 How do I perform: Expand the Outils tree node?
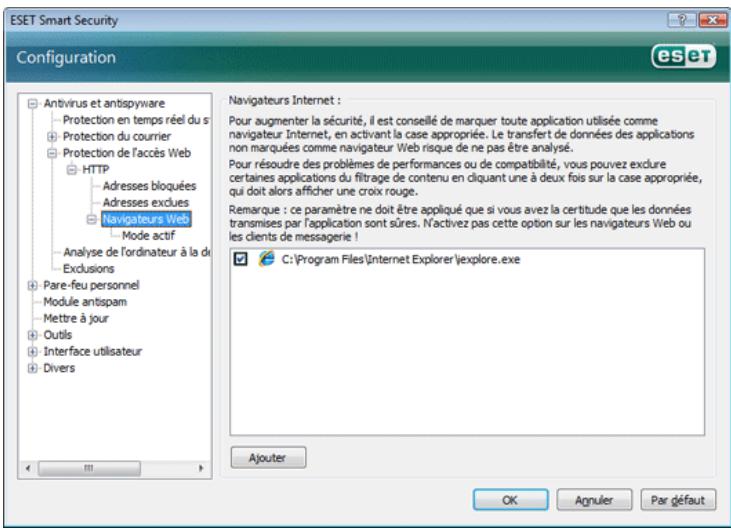pos(32,335)
